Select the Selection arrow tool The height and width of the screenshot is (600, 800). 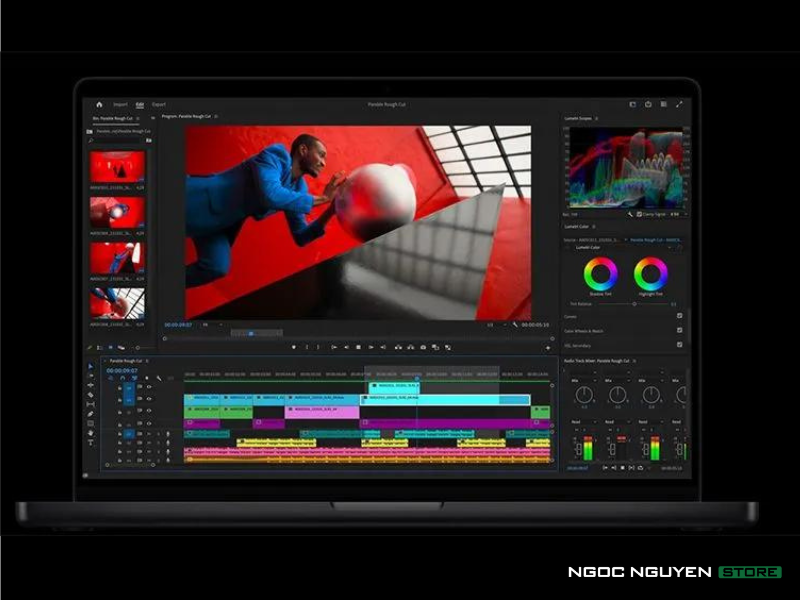(91, 367)
